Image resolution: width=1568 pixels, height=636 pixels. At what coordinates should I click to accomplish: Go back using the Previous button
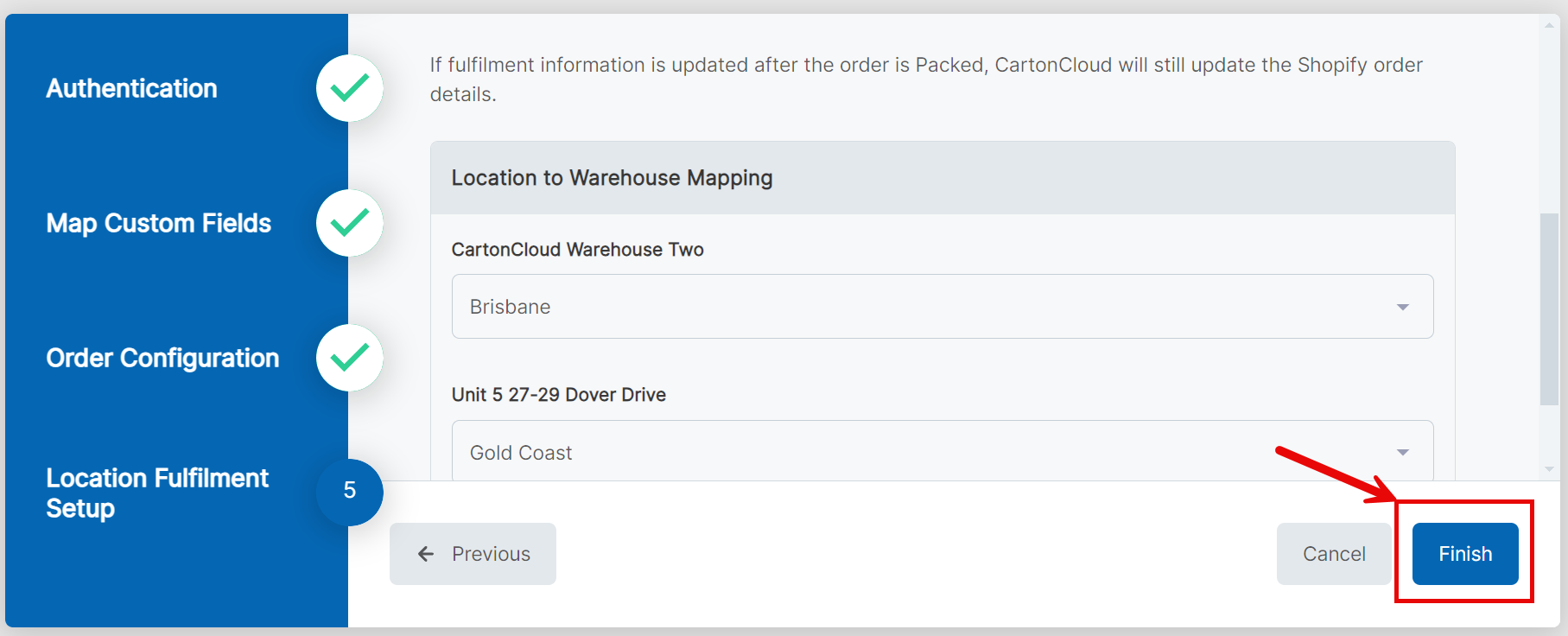pyautogui.click(x=473, y=554)
